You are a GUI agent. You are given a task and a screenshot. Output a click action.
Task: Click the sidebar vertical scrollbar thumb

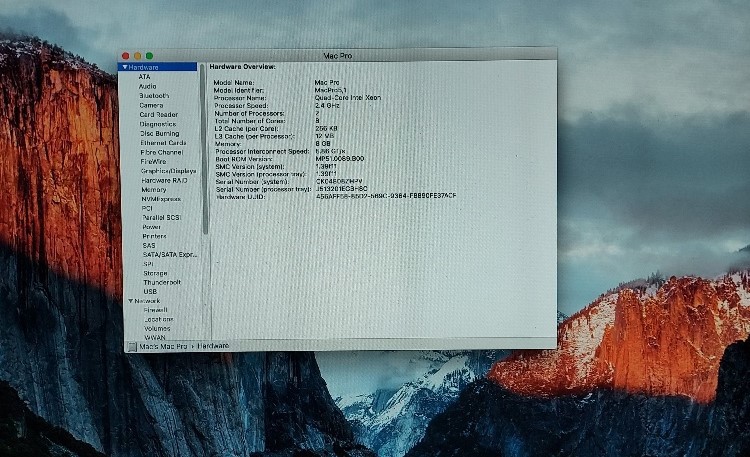(204, 149)
